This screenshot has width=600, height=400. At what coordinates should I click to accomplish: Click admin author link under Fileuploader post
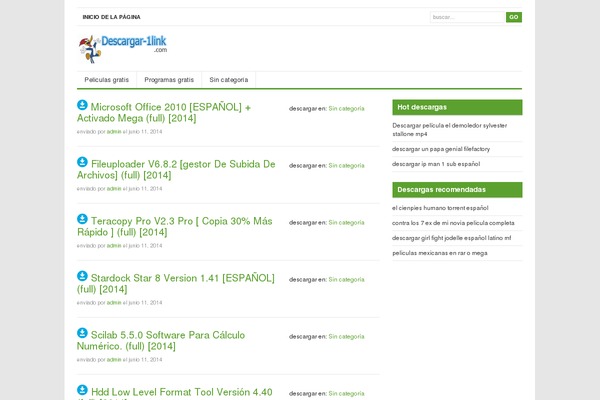point(114,188)
